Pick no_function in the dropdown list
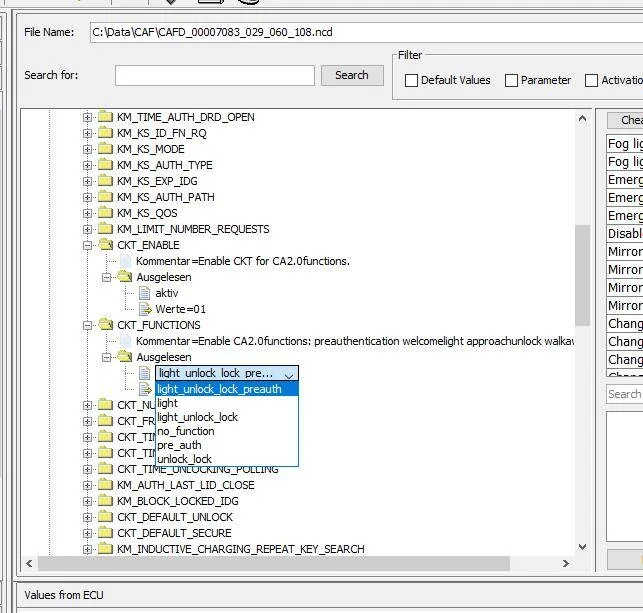 (227, 431)
